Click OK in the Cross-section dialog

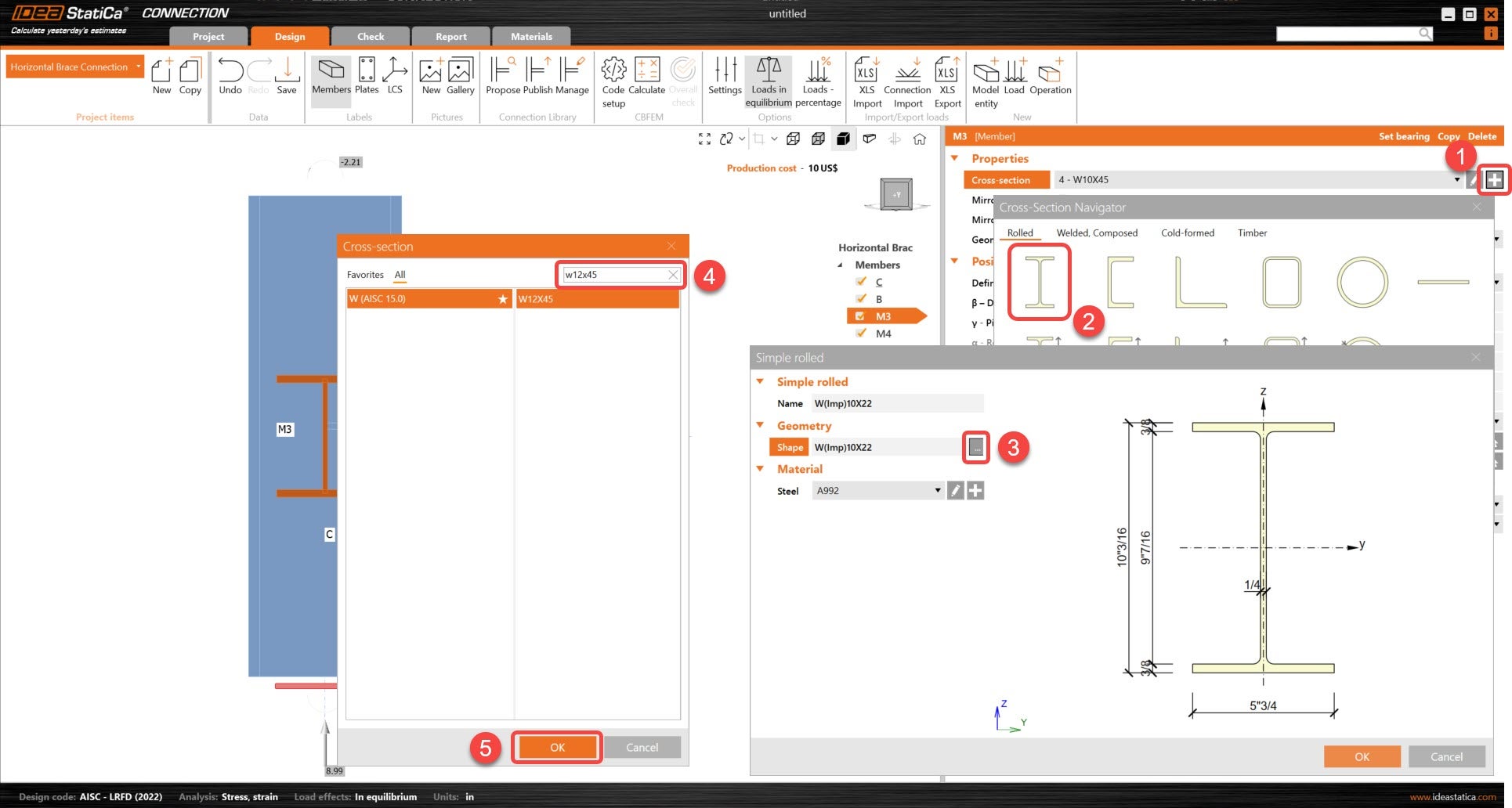coord(557,748)
